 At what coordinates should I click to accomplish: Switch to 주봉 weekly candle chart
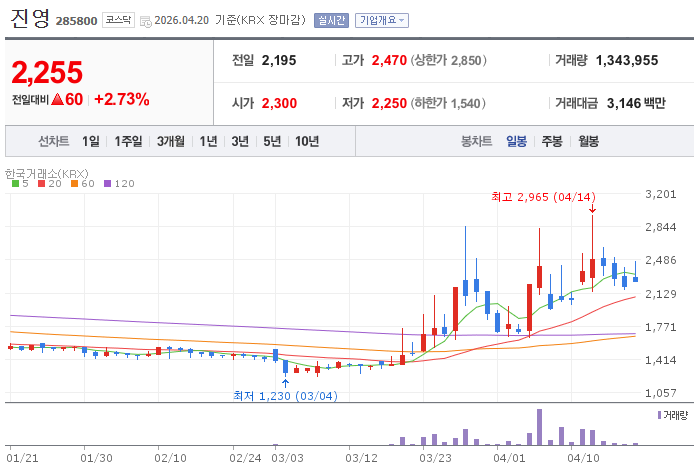(552, 141)
